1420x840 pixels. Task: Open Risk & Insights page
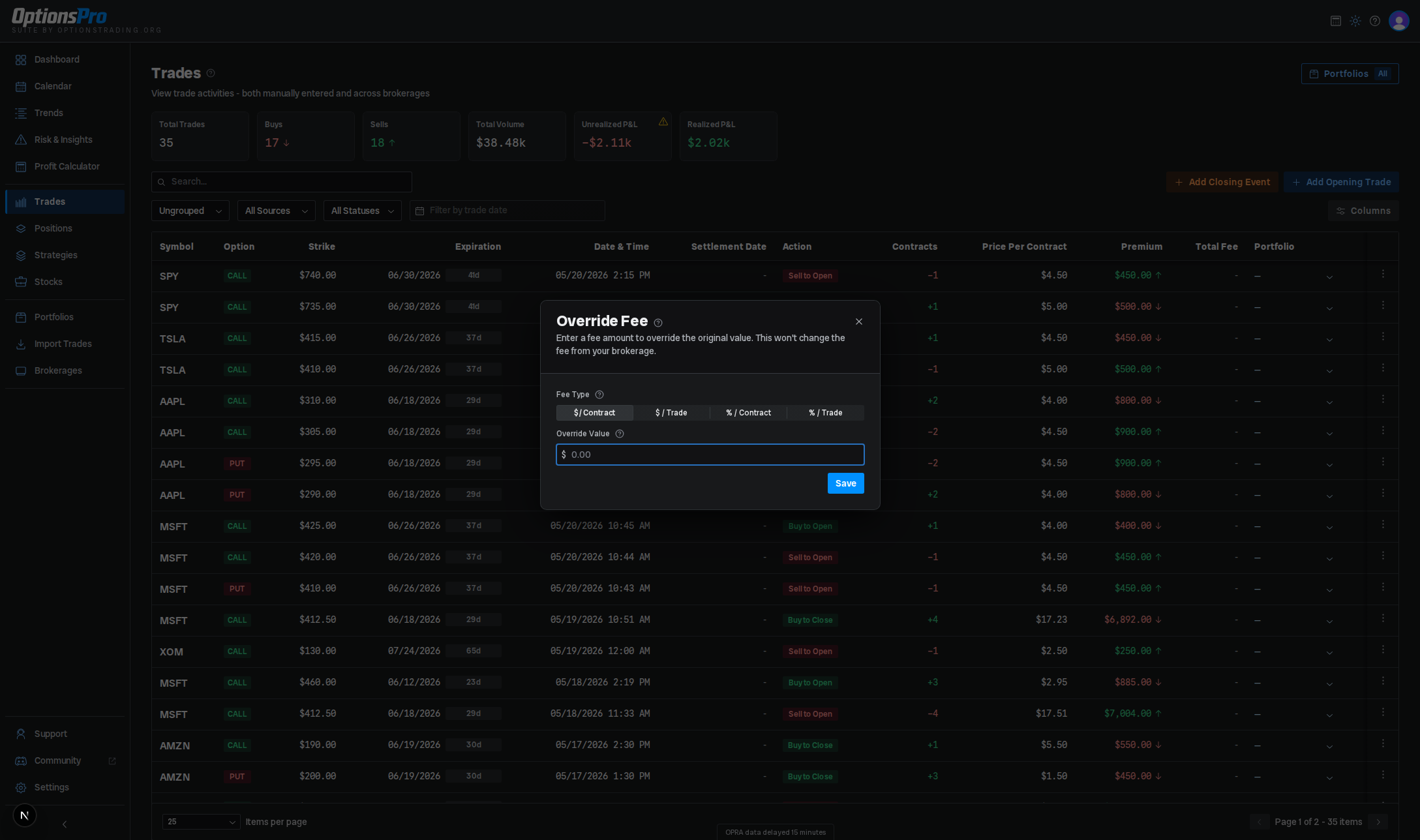point(65,140)
